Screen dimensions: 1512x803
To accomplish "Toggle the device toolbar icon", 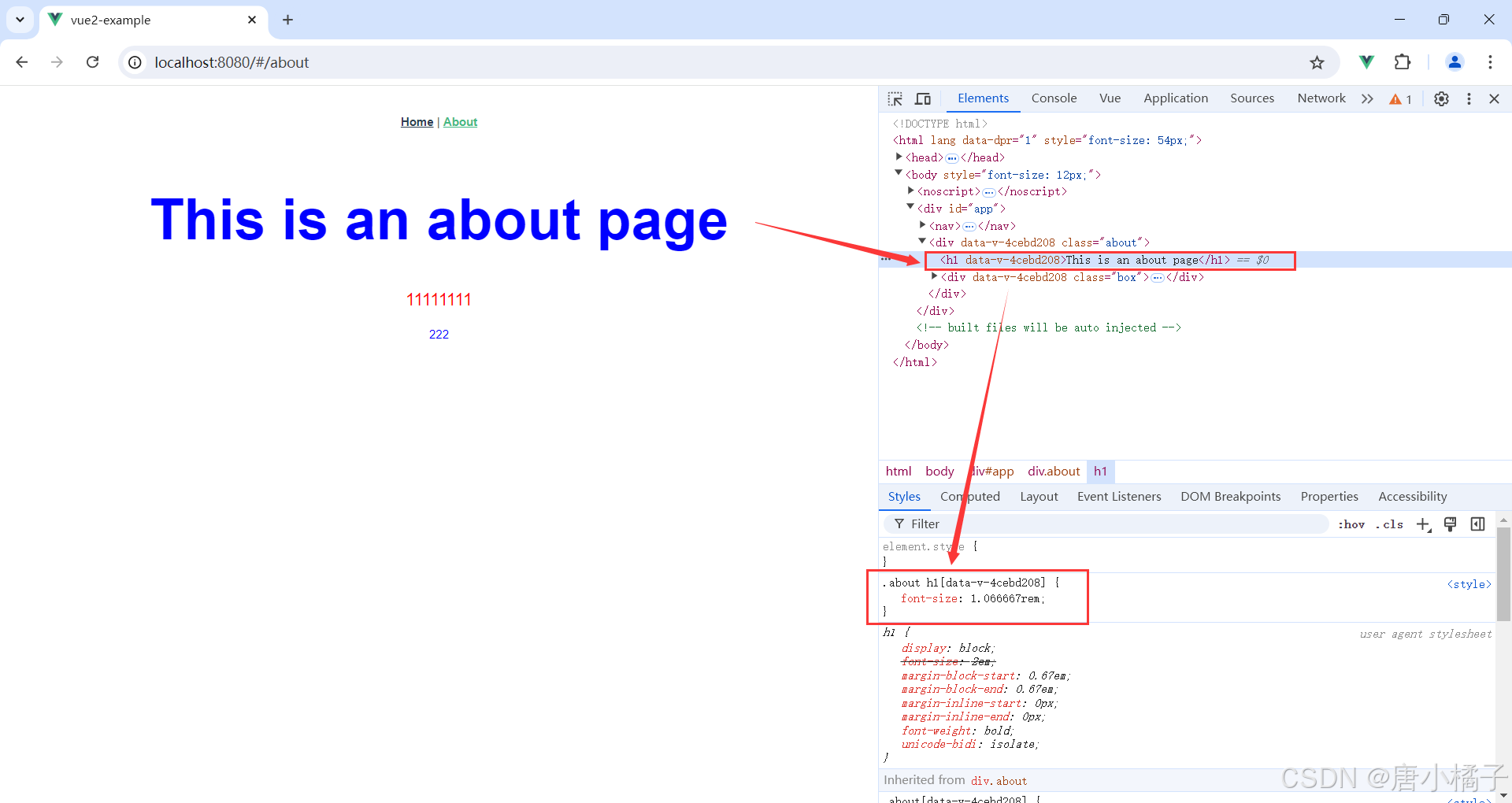I will (923, 98).
